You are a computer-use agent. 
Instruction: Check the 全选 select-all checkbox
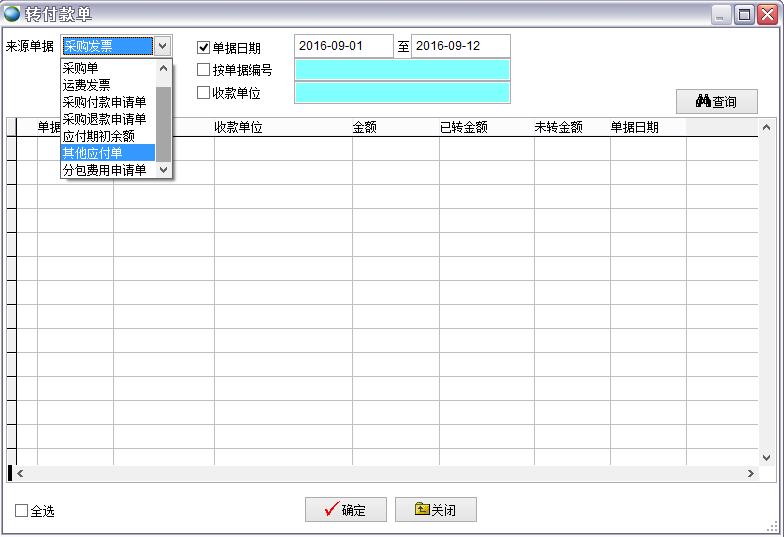[x=22, y=511]
